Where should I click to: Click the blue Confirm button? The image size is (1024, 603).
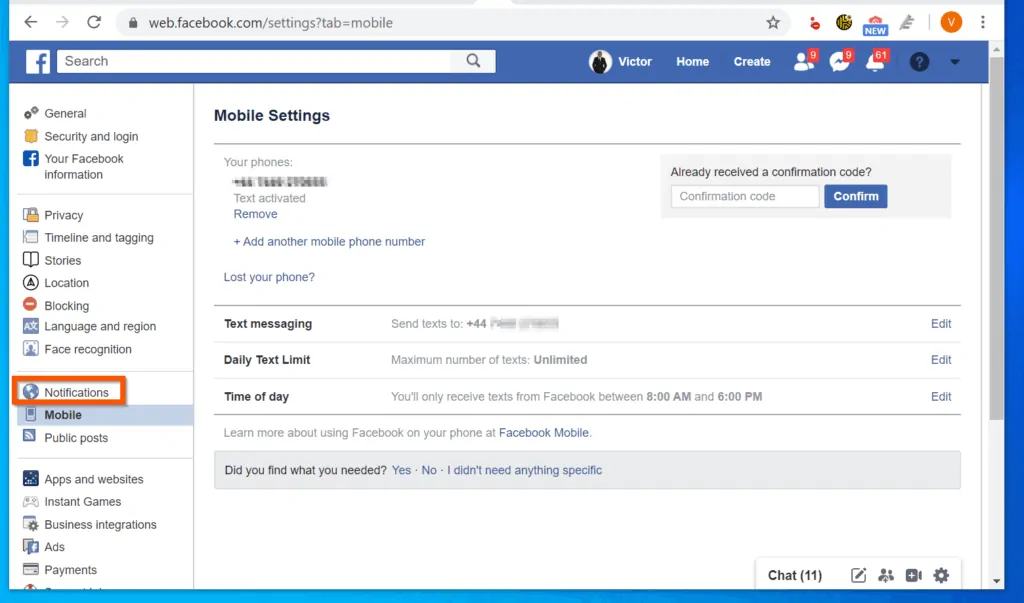(856, 196)
